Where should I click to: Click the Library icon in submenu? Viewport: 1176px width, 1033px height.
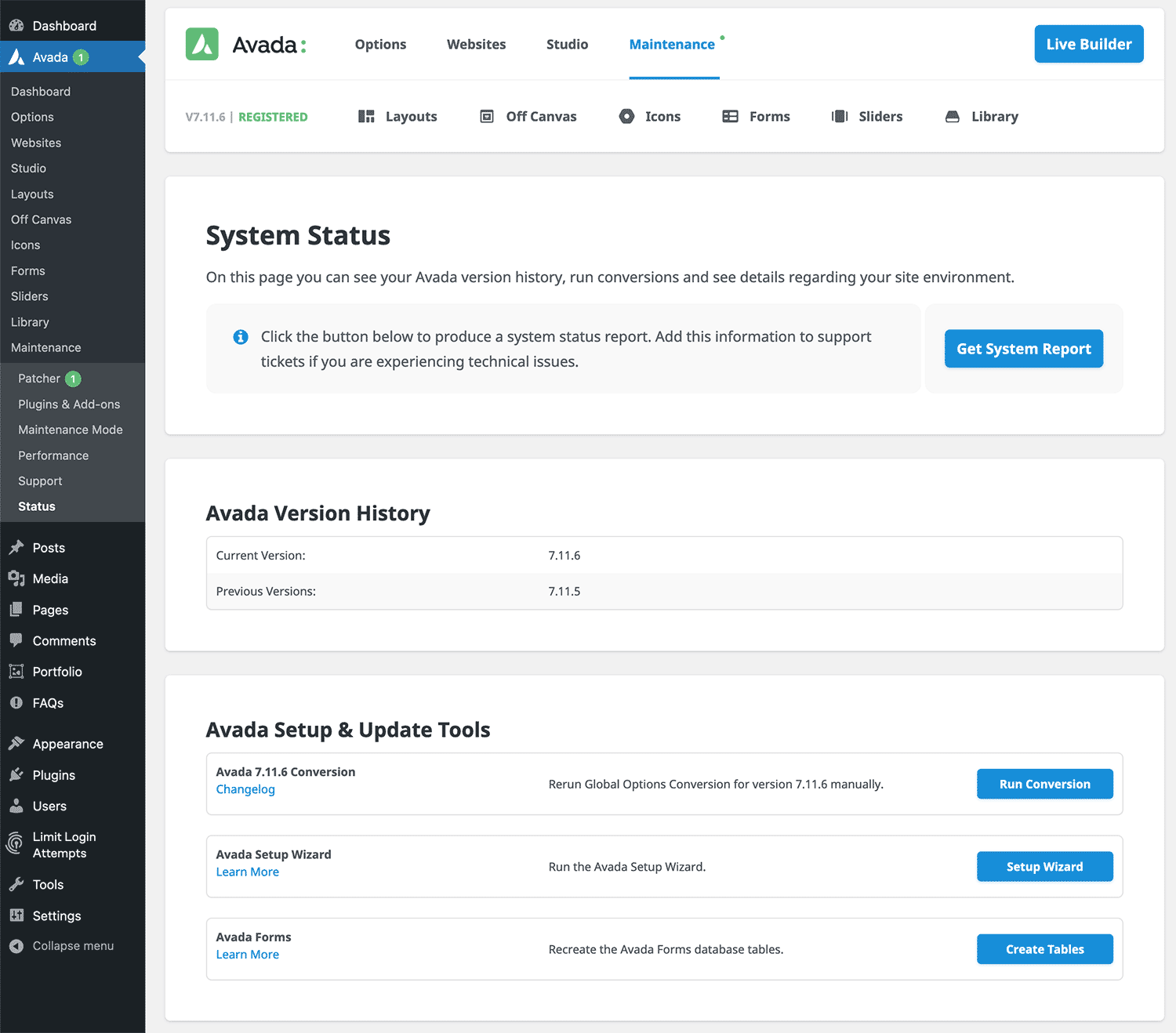(952, 116)
